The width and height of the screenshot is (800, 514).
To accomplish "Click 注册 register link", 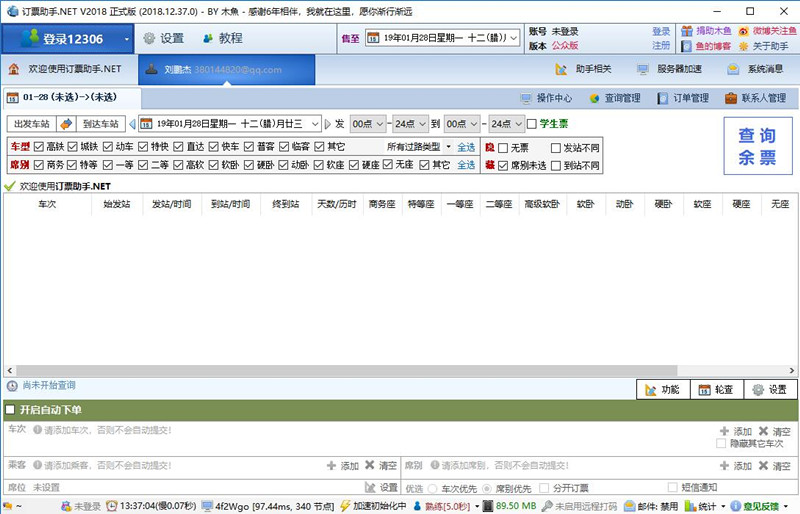I will (661, 46).
